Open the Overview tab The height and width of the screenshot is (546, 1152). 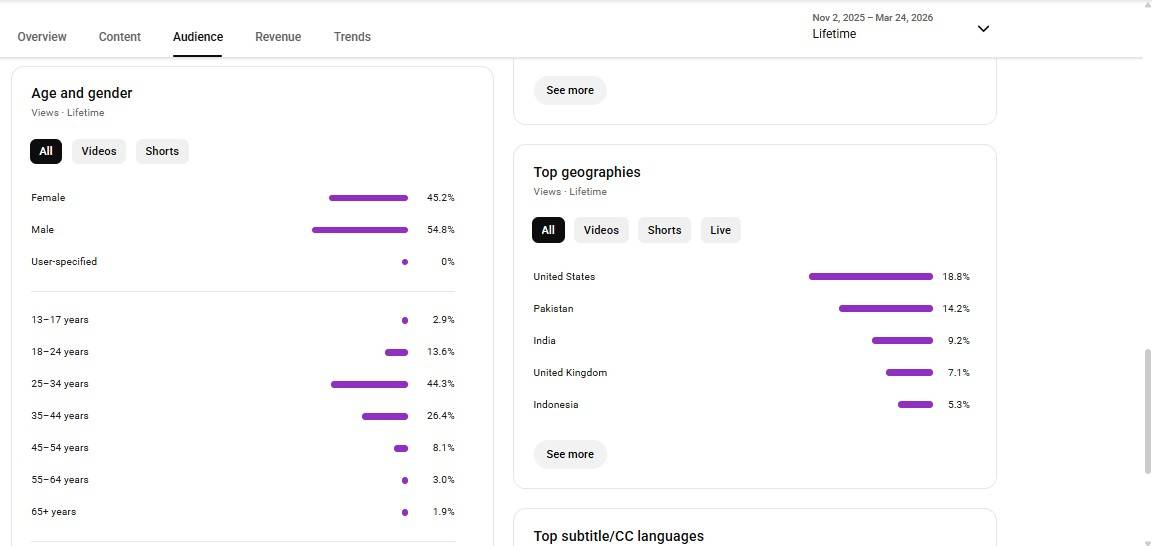click(42, 37)
